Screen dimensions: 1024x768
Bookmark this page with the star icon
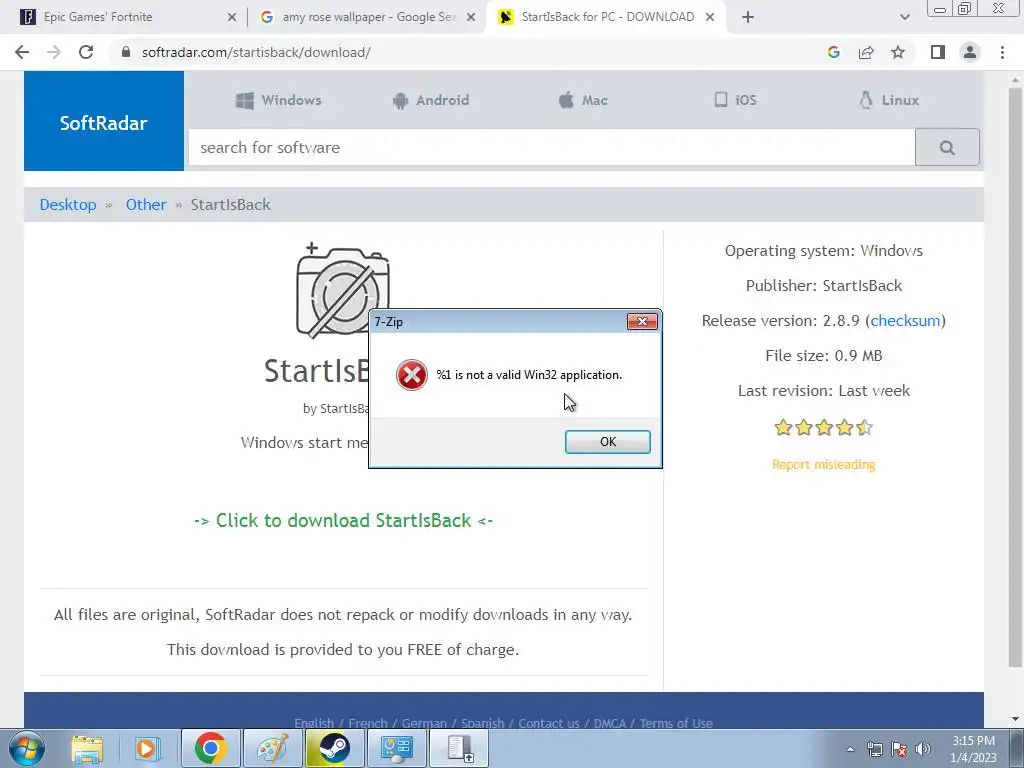click(898, 52)
